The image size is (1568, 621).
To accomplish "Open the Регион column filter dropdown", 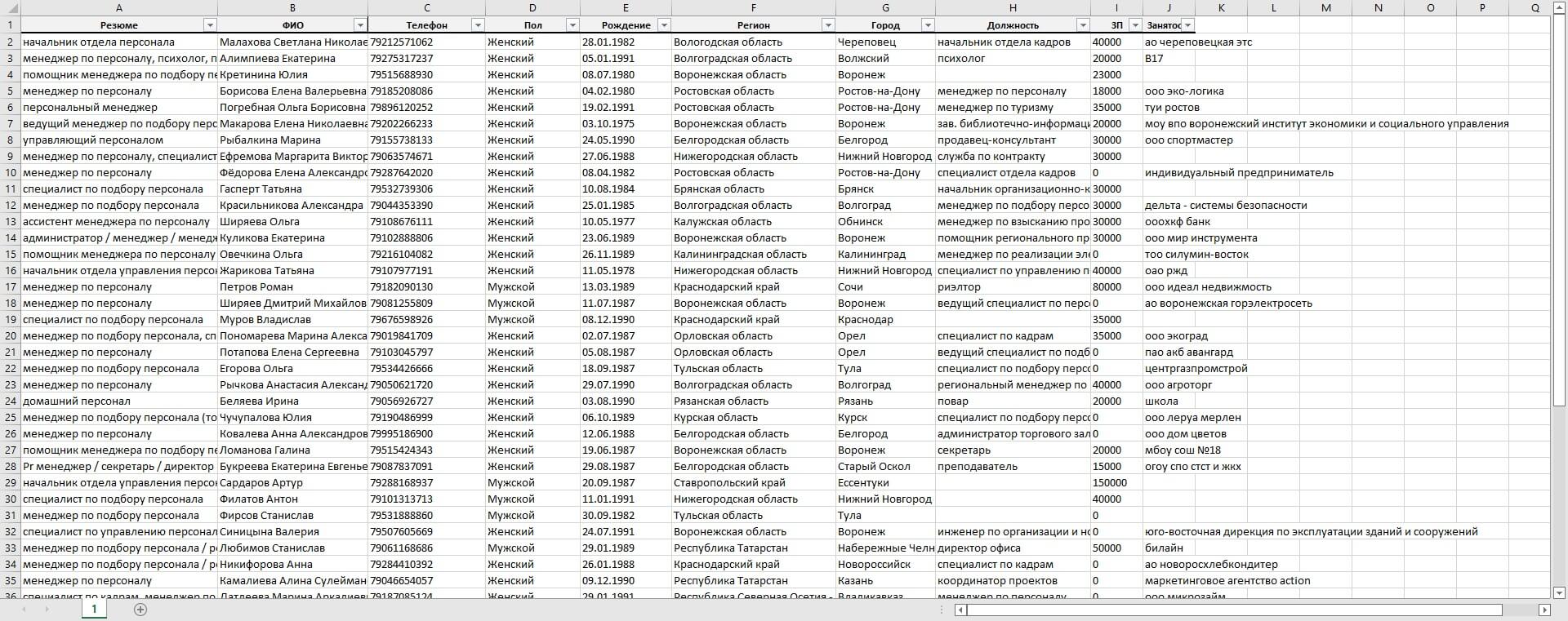I will click(x=828, y=25).
